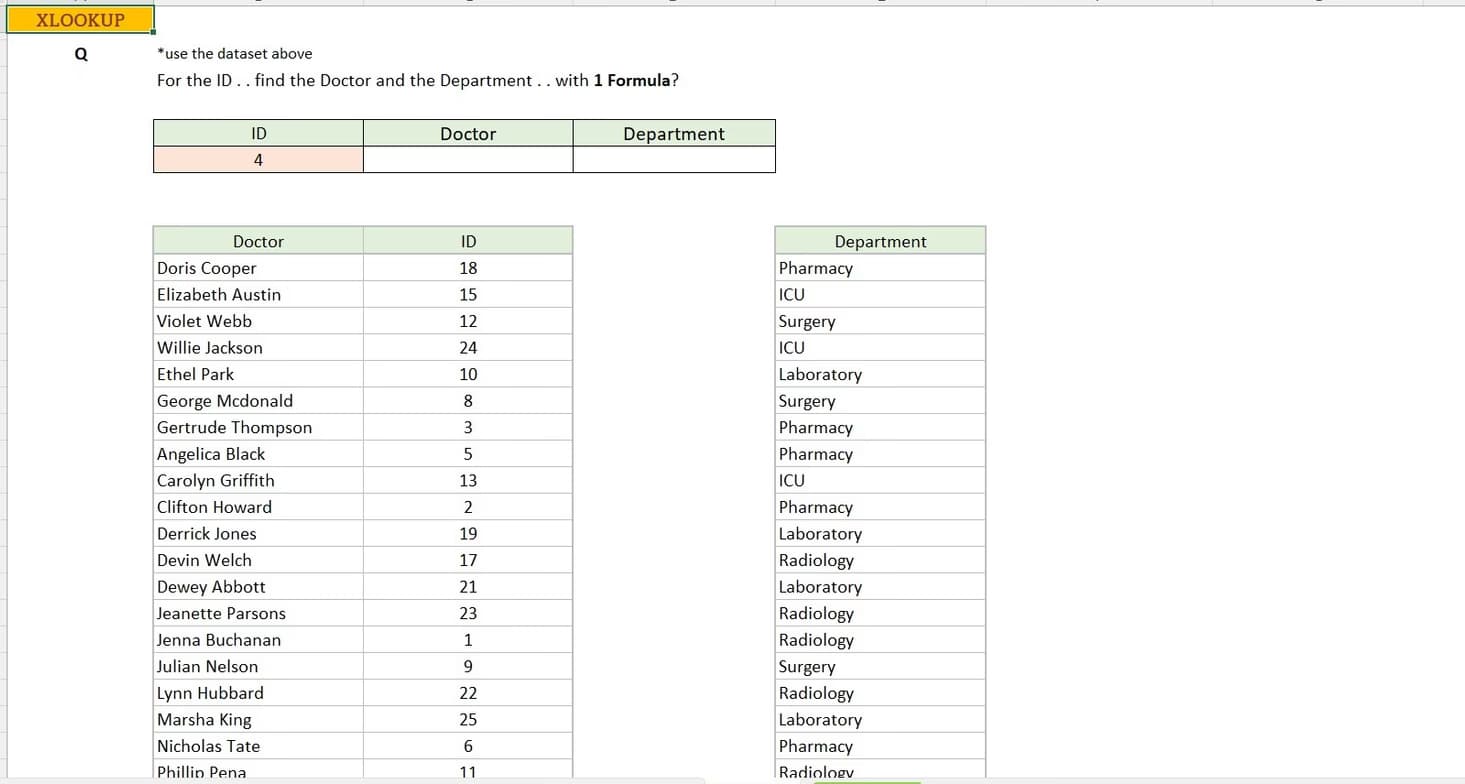Select the empty Doctor result cell

[x=468, y=160]
